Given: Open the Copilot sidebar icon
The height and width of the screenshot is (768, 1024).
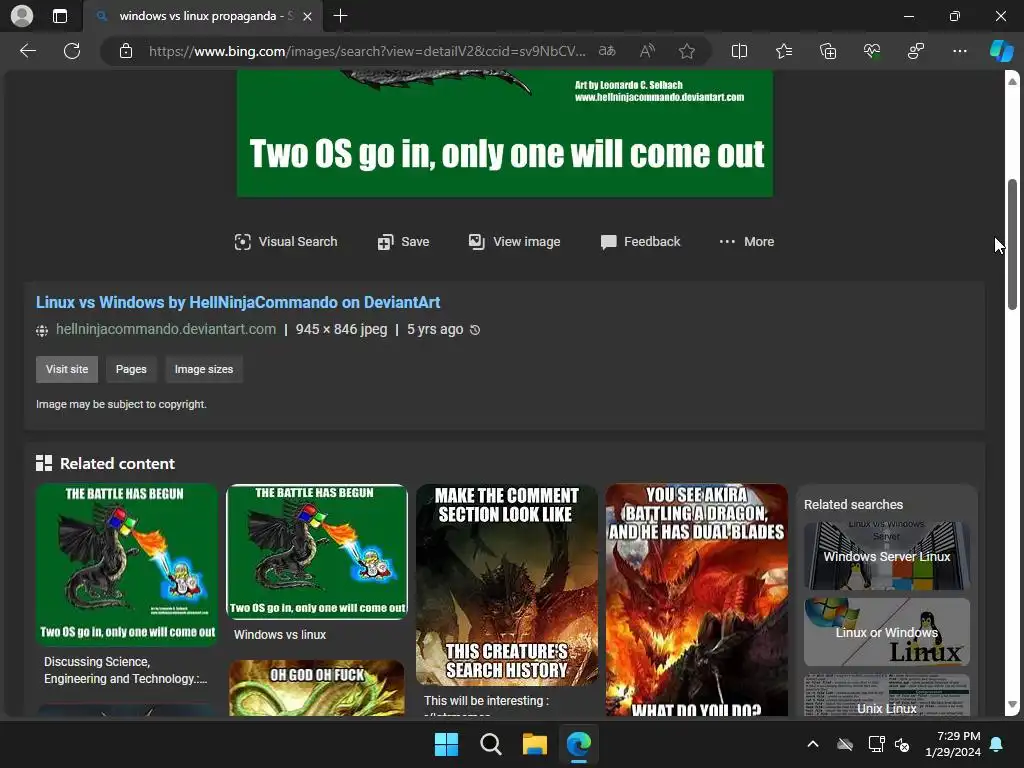Looking at the screenshot, I should tap(1001, 51).
